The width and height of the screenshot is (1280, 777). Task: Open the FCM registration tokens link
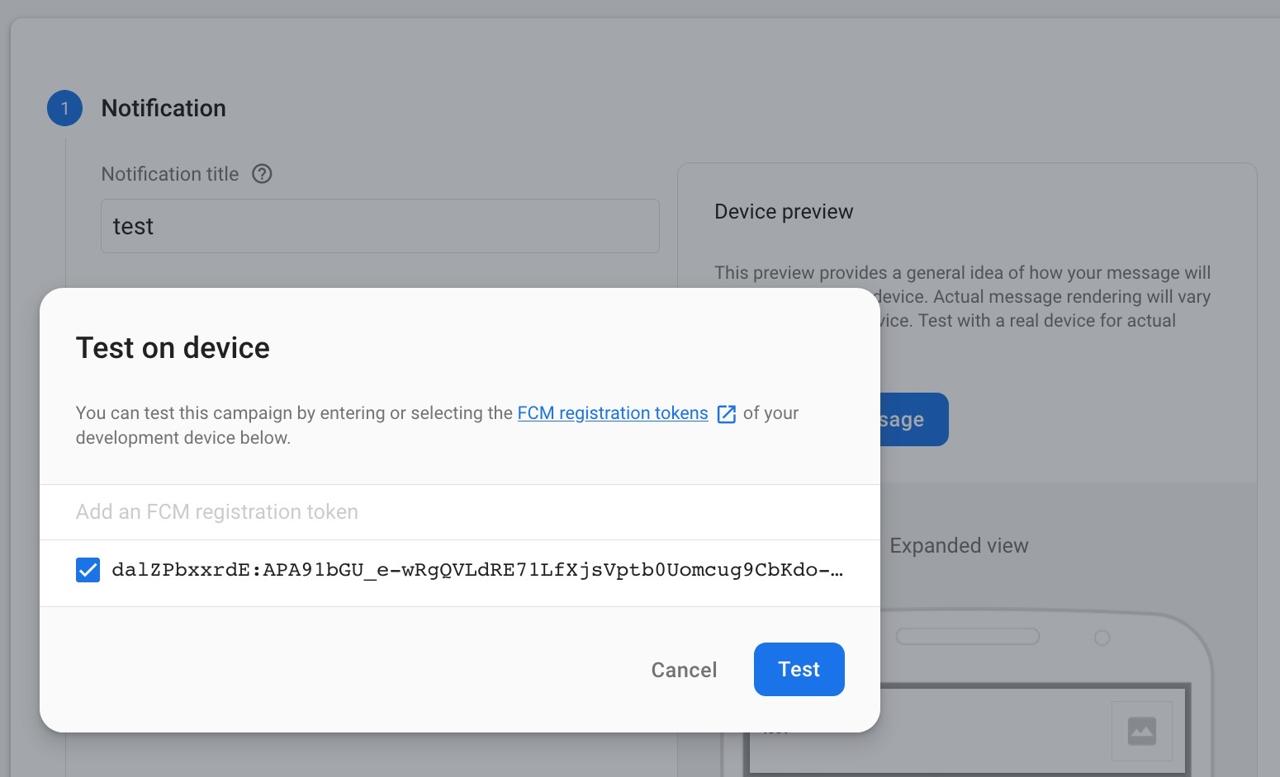tap(612, 413)
